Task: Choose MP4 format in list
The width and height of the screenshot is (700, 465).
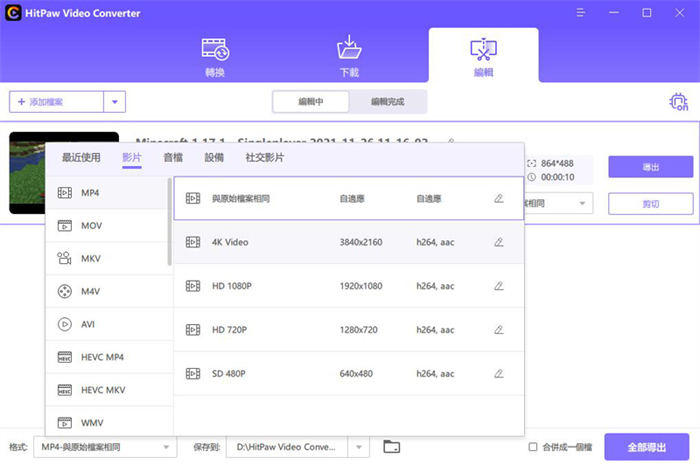Action: (x=107, y=193)
